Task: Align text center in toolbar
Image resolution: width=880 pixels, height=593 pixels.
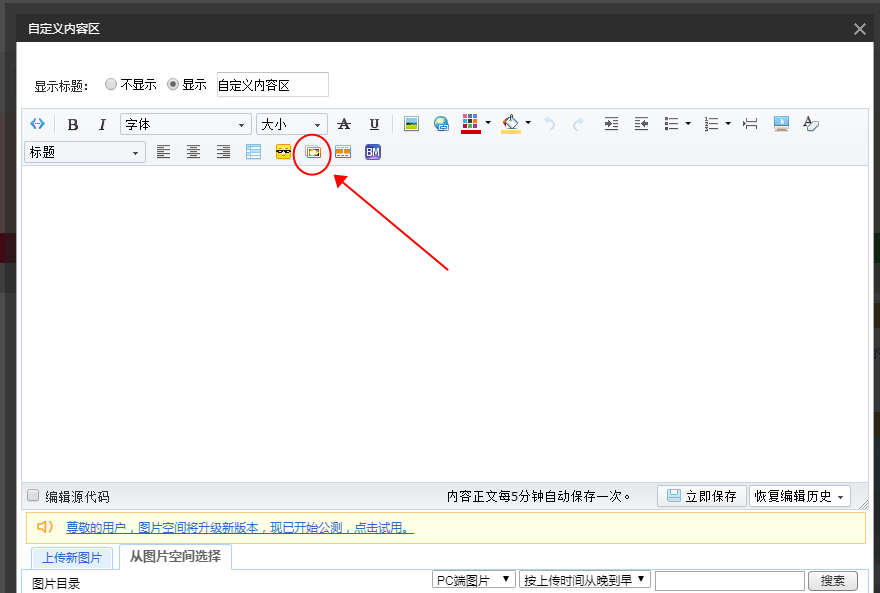Action: coord(193,152)
